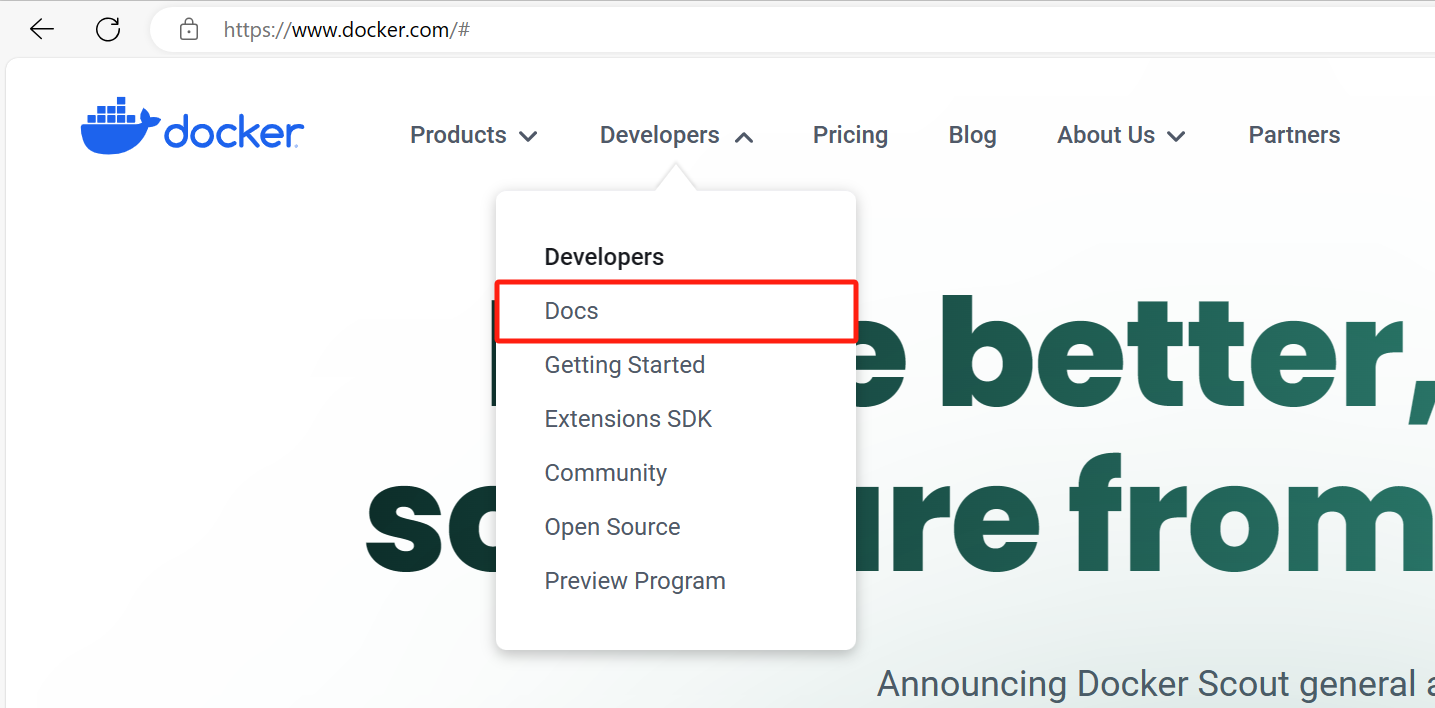Viewport: 1435px width, 708px height.
Task: Click the lock site-info icon in the address bar
Action: [189, 30]
